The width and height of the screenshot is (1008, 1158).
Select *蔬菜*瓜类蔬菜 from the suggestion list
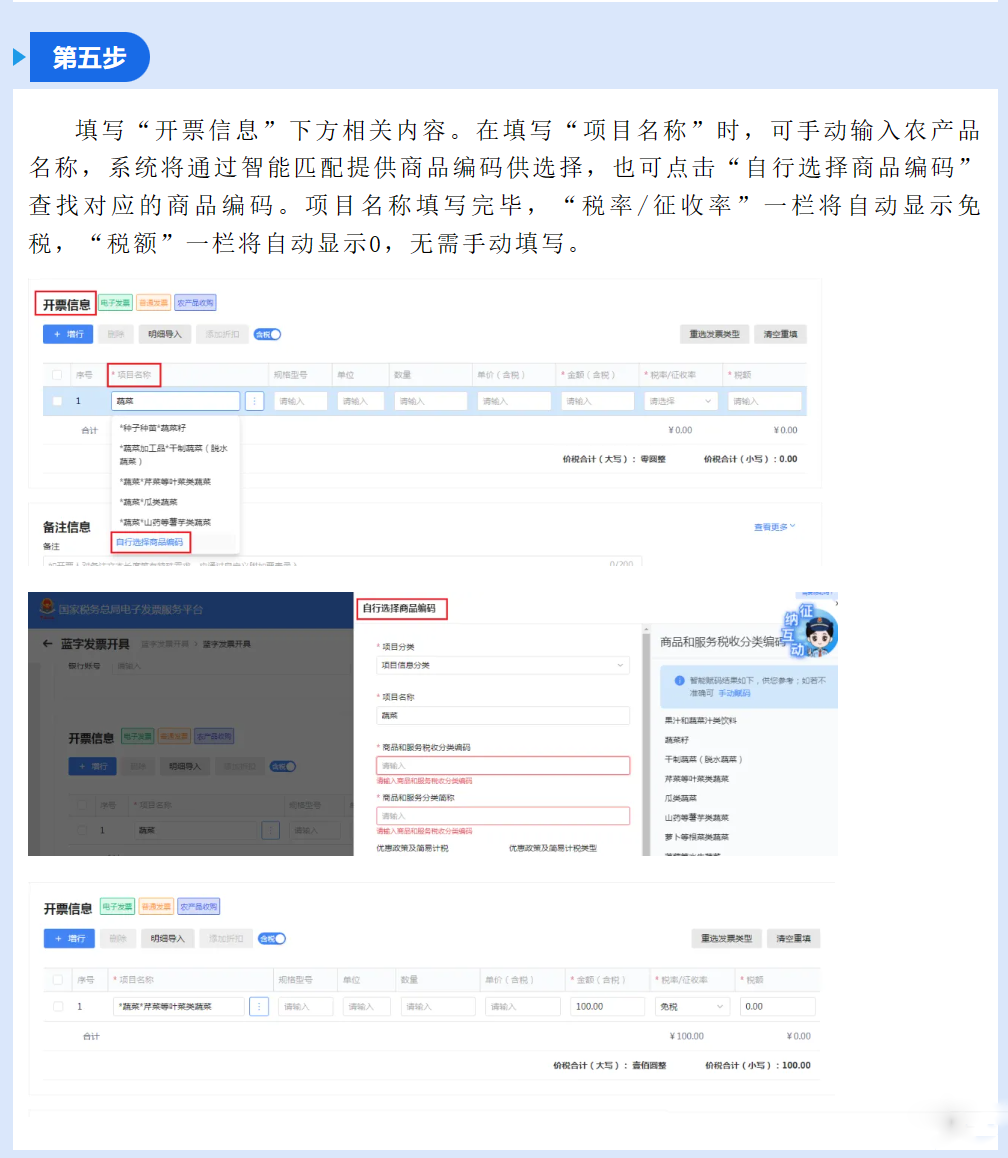(148, 502)
